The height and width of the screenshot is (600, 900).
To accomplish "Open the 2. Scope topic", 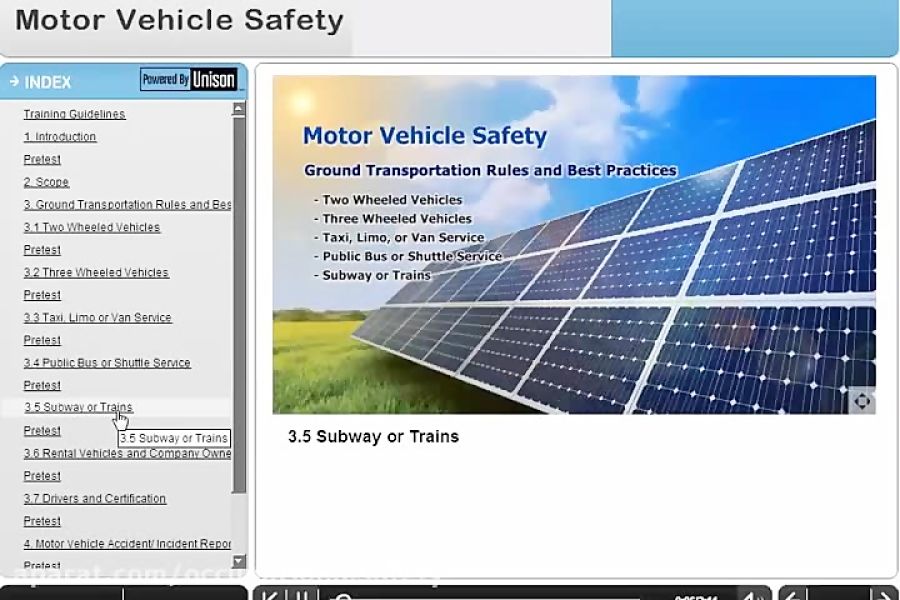I will 47,182.
